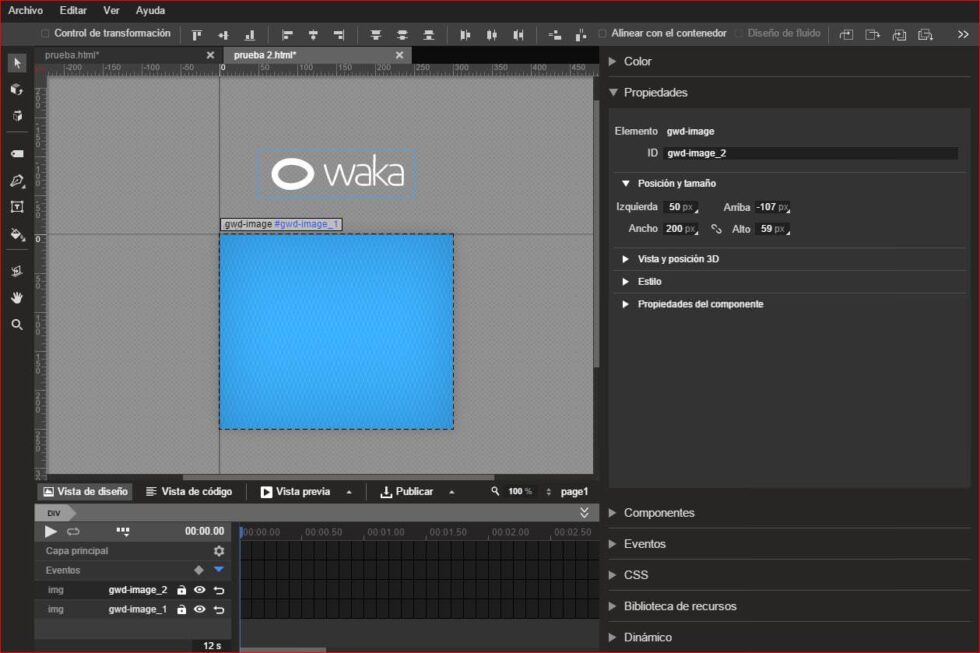Collapse the Posición y tamaño section
Viewport: 980px width, 653px height.
[x=628, y=183]
